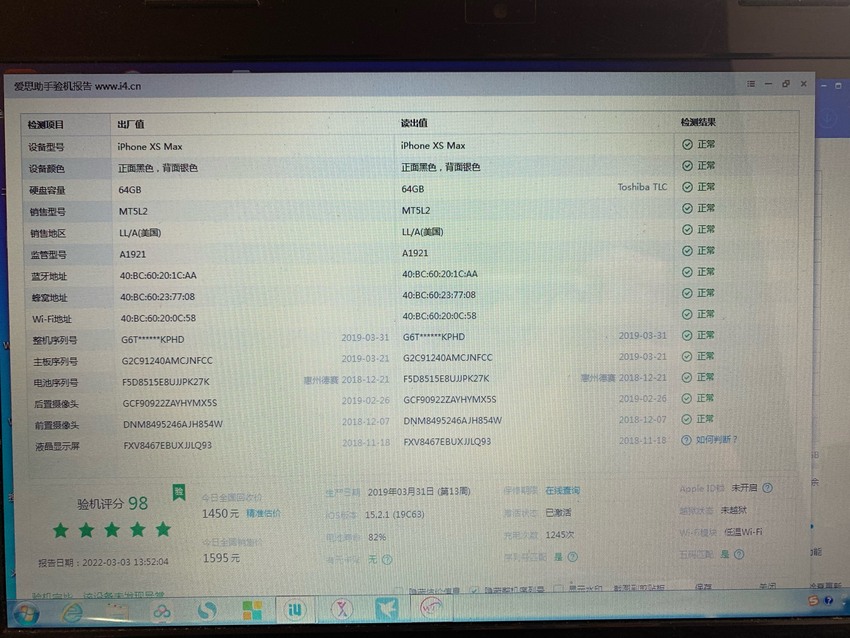Click the iOS version 15.2.1 (19C63)
The width and height of the screenshot is (850, 638).
[395, 514]
